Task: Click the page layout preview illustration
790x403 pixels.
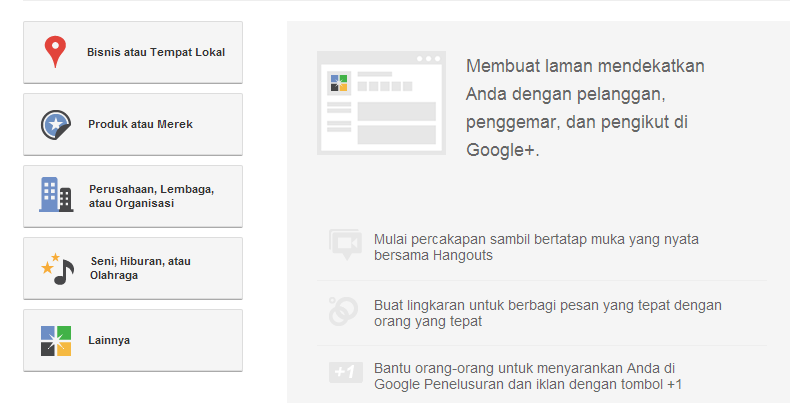Action: (381, 103)
